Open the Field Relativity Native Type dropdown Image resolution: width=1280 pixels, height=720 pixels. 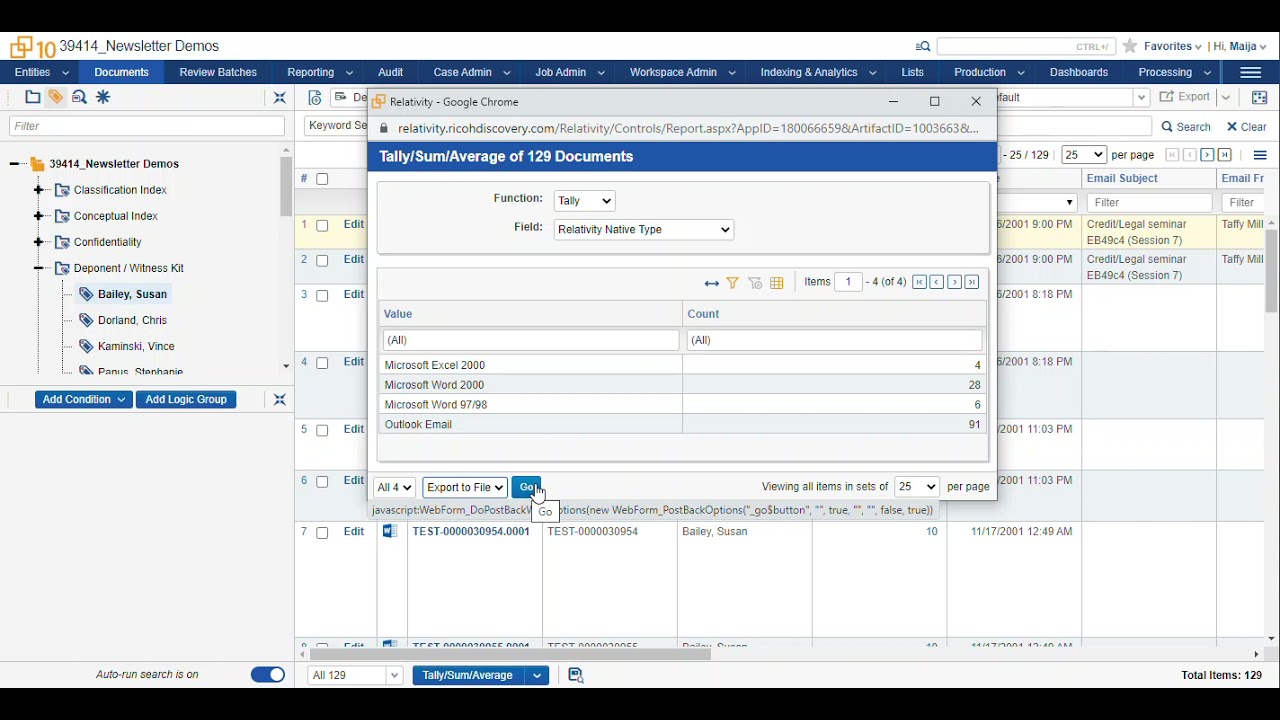[x=644, y=230]
